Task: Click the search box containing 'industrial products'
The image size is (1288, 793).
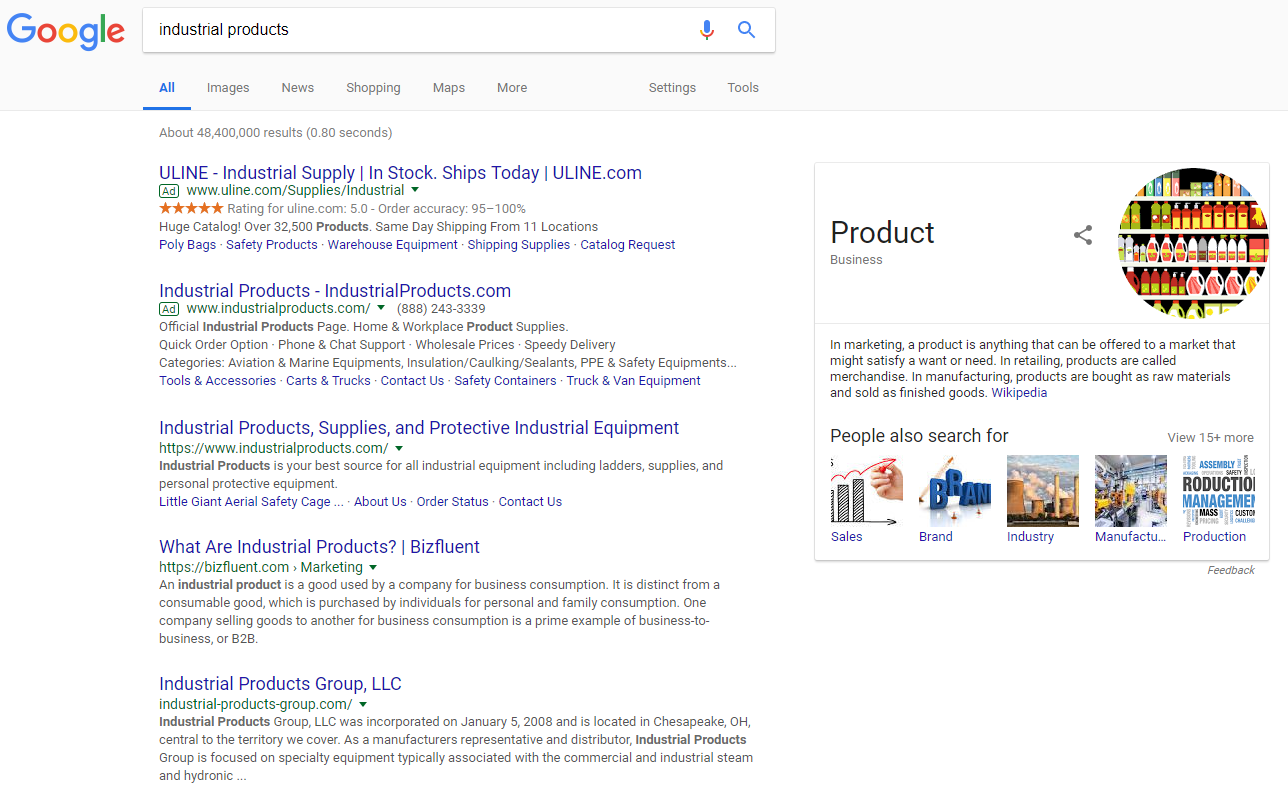Action: tap(459, 30)
